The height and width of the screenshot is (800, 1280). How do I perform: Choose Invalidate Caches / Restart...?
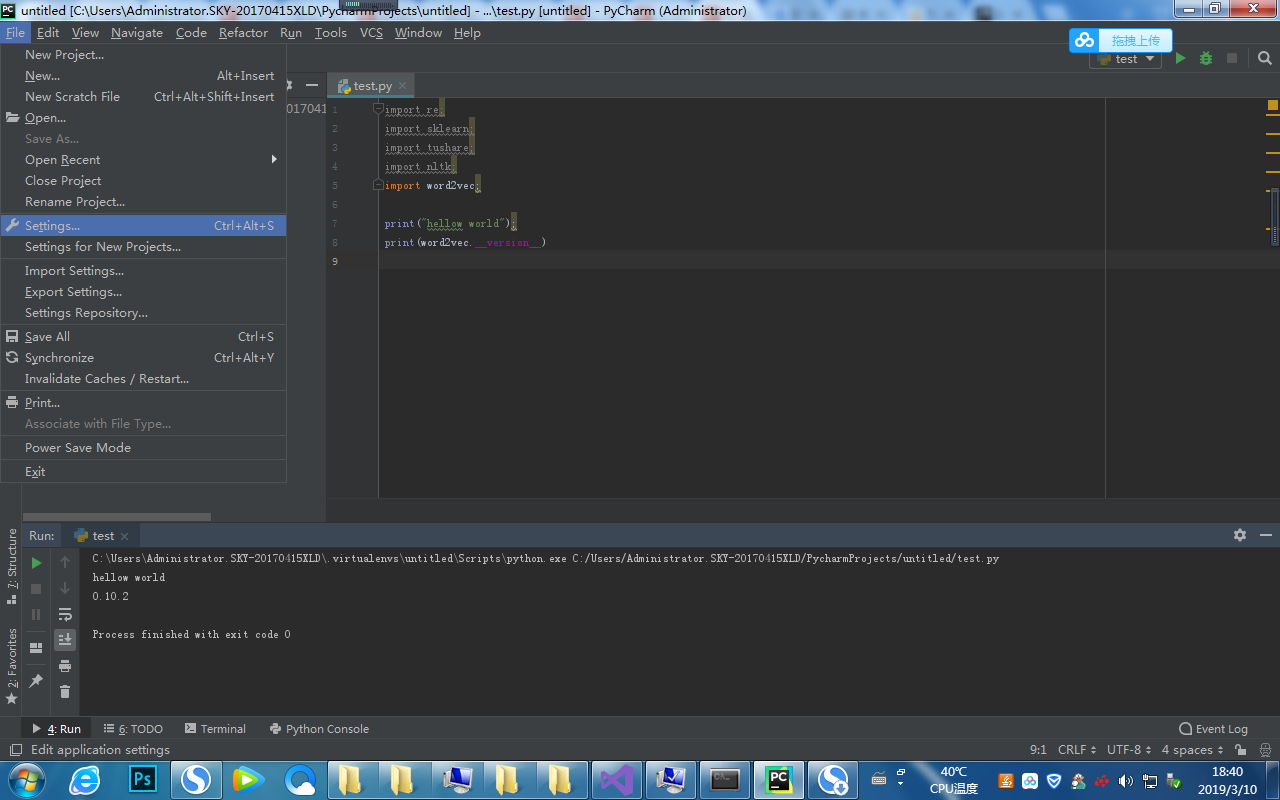coord(143,379)
